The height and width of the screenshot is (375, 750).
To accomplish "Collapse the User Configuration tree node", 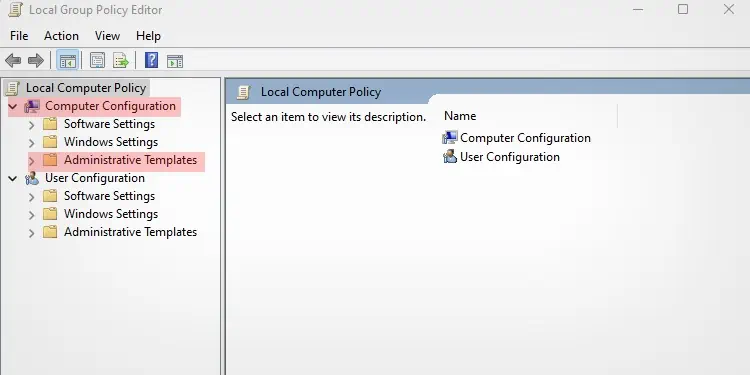I will point(13,178).
